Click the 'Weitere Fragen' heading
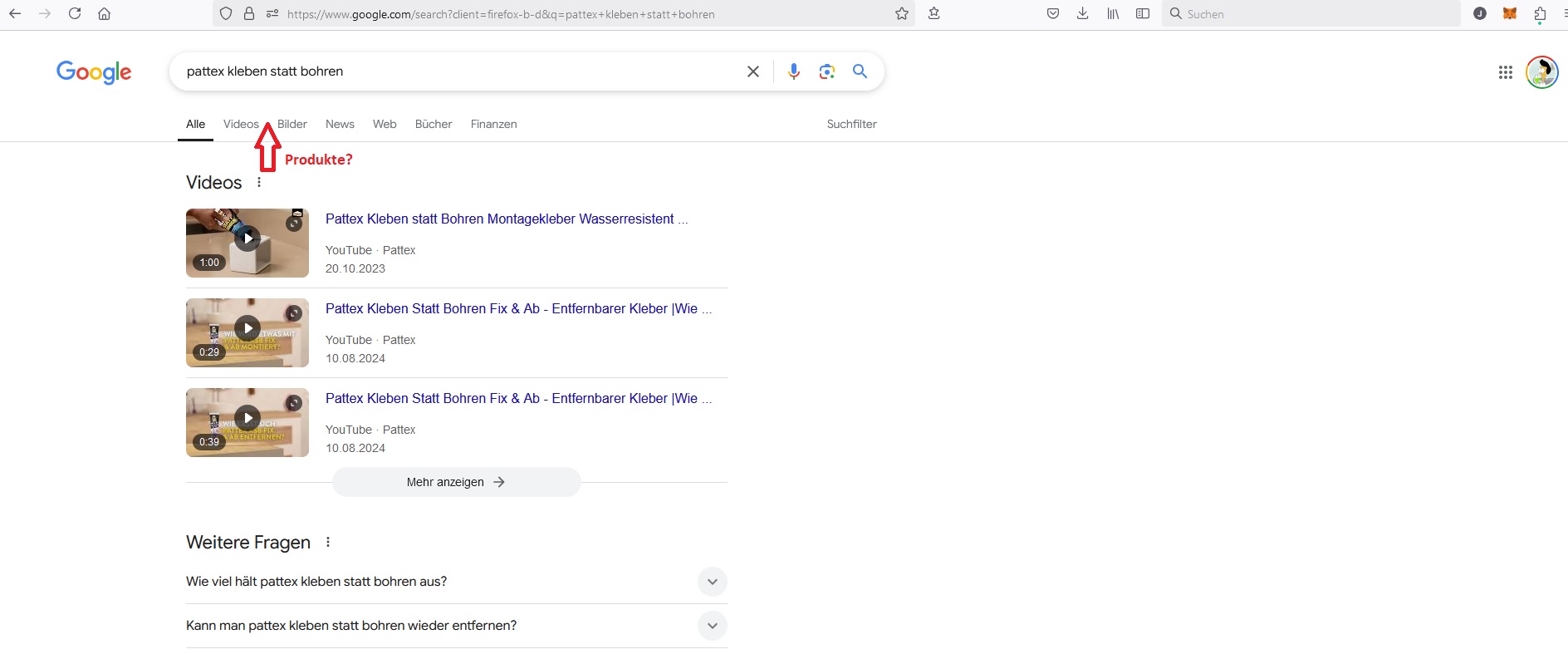The width and height of the screenshot is (1568, 654). 248,543
